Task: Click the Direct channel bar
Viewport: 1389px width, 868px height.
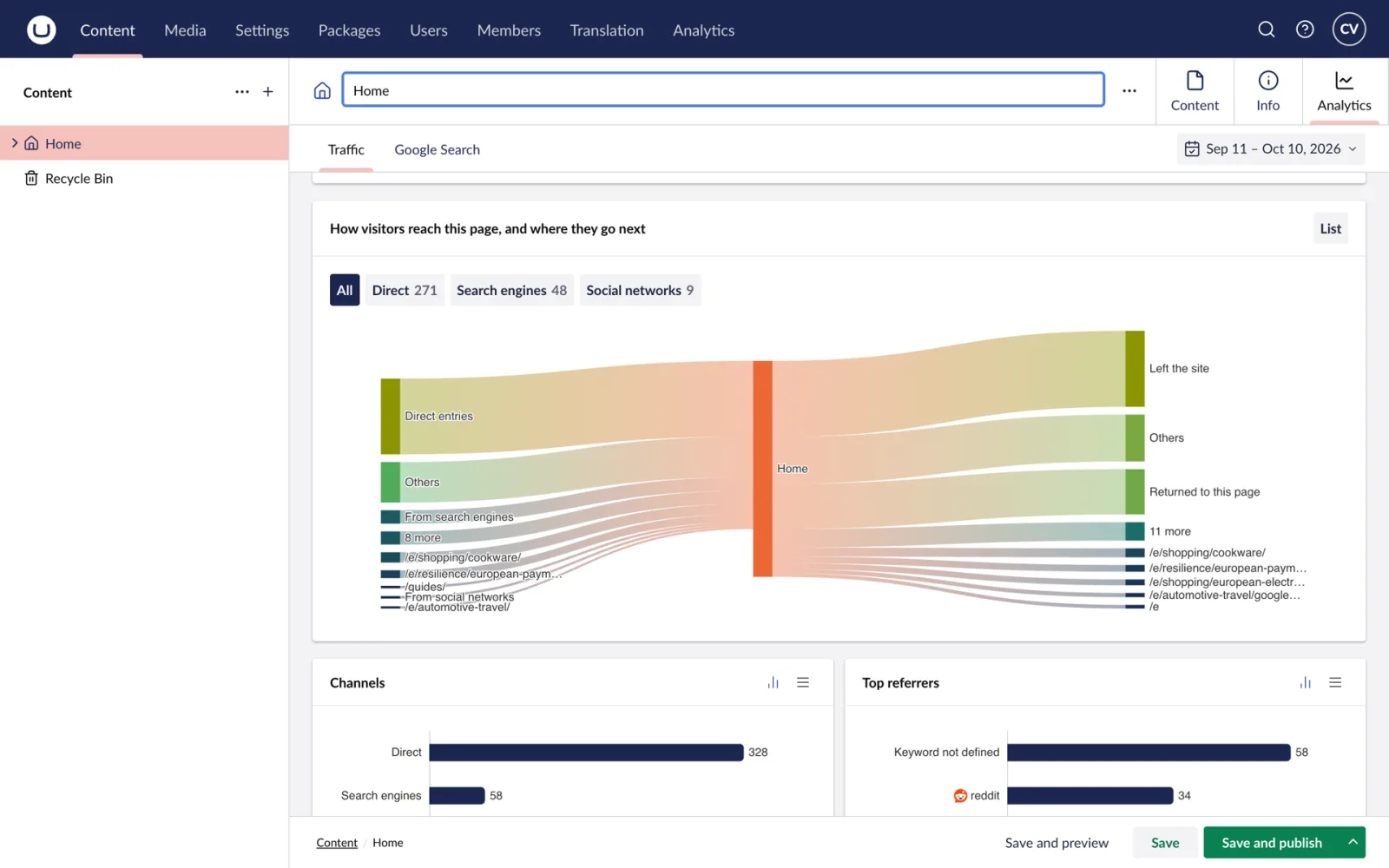Action: pos(586,752)
